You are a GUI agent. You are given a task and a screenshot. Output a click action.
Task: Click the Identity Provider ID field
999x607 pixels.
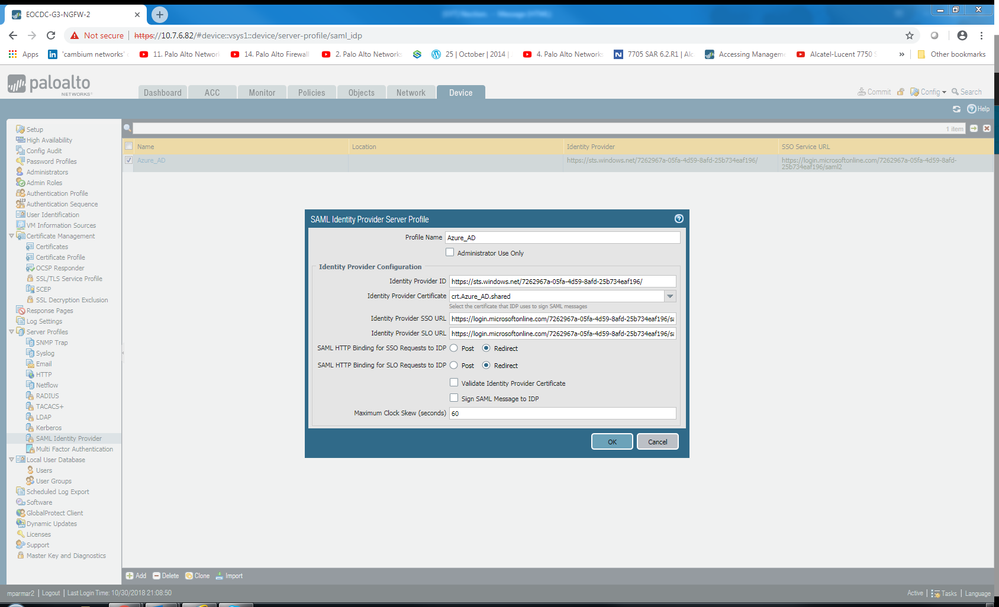point(562,281)
